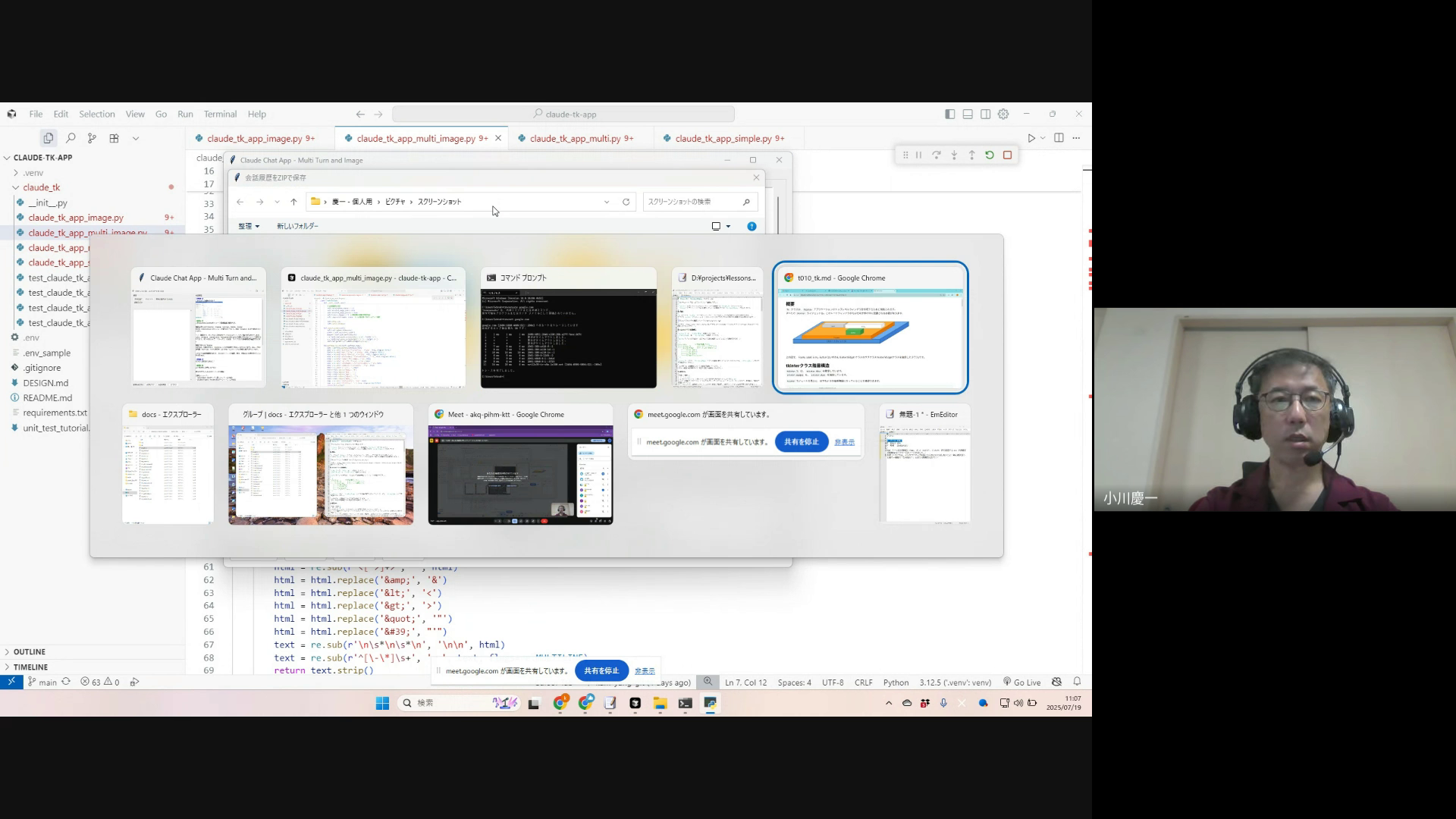This screenshot has width=1456, height=819.
Task: Open the Terminal menu
Action: coord(220,114)
